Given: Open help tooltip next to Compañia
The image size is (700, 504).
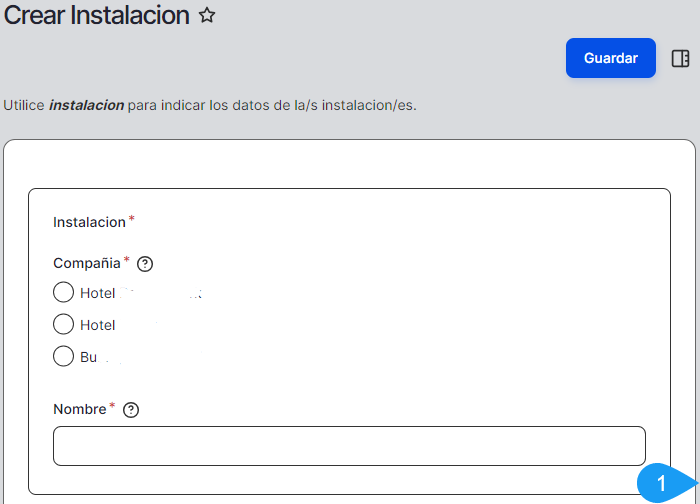Looking at the screenshot, I should 145,264.
